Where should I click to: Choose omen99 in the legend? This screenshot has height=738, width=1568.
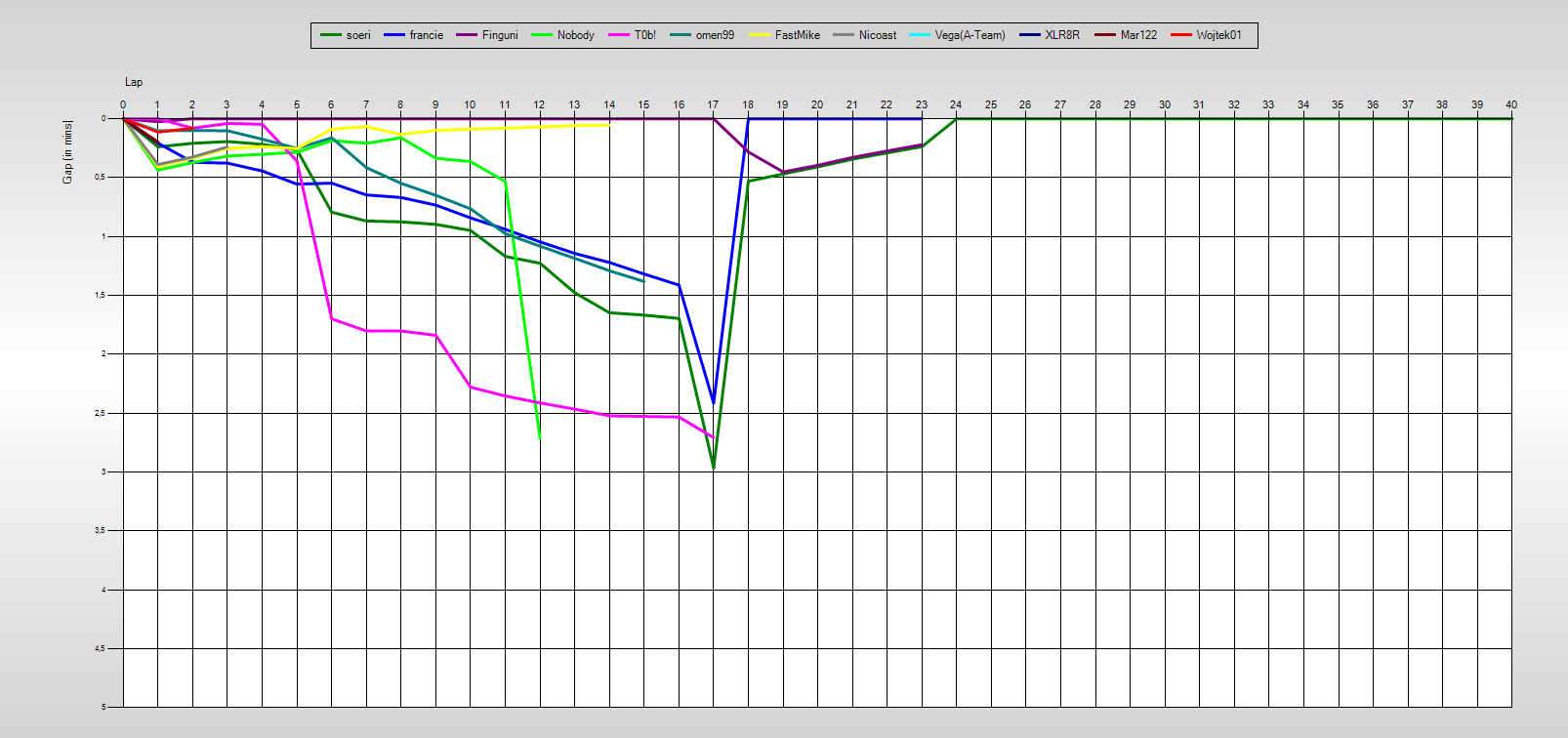click(715, 35)
